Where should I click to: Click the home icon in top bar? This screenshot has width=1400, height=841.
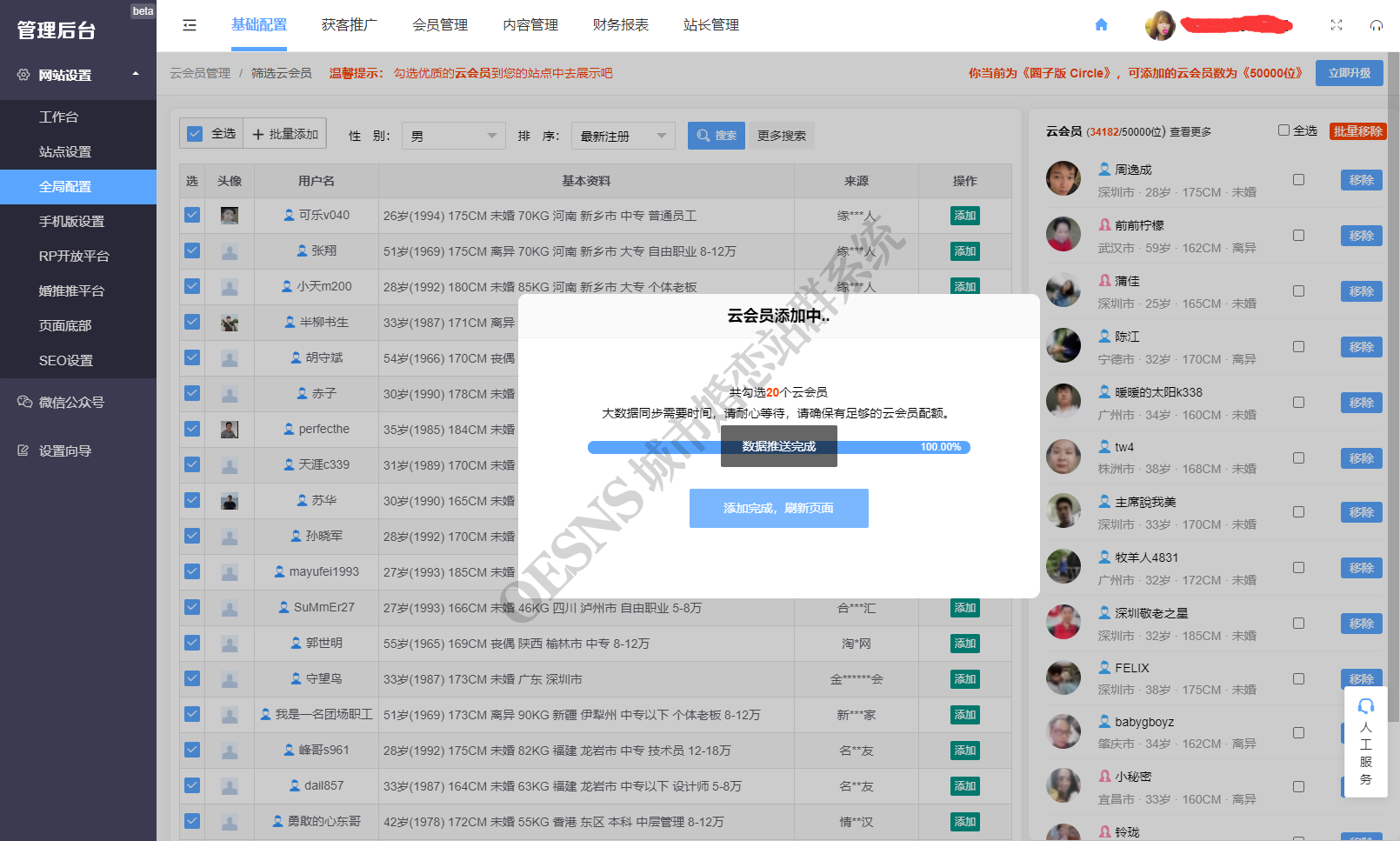[x=1101, y=25]
